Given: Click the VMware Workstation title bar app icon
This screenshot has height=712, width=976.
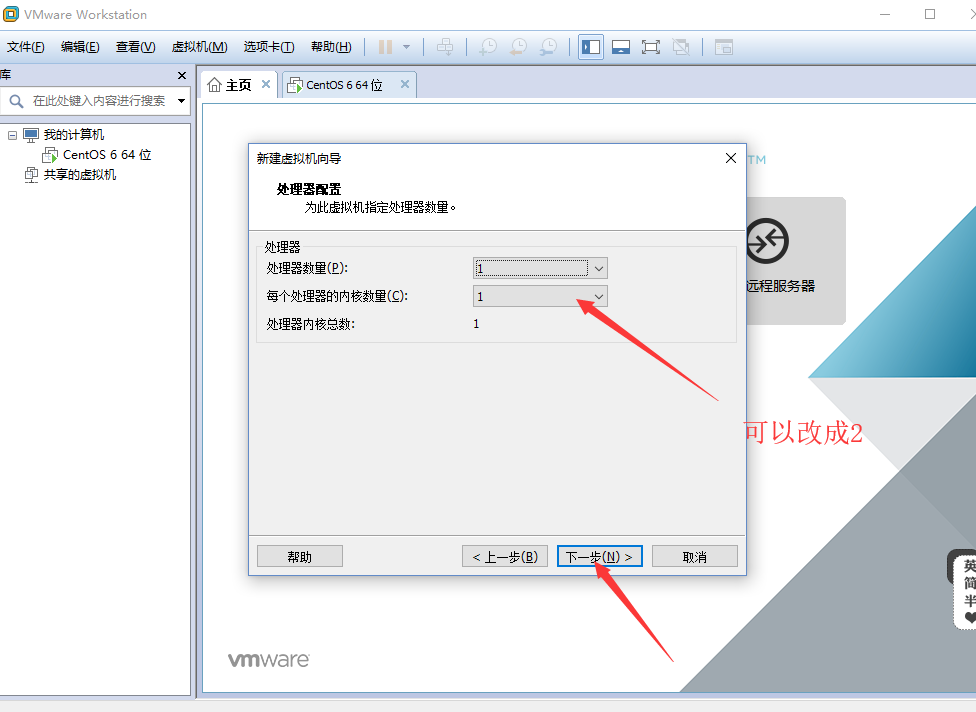Looking at the screenshot, I should pos(11,14).
